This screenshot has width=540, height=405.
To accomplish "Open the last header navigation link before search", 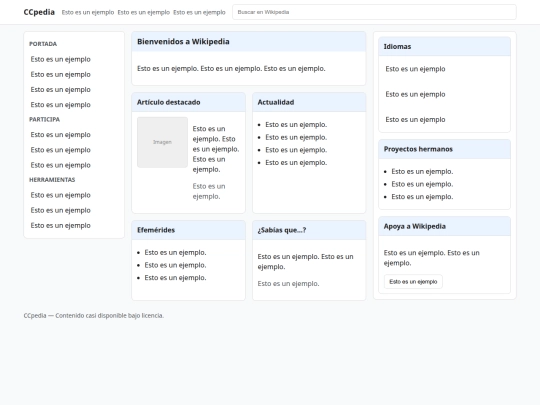I will [x=199, y=12].
